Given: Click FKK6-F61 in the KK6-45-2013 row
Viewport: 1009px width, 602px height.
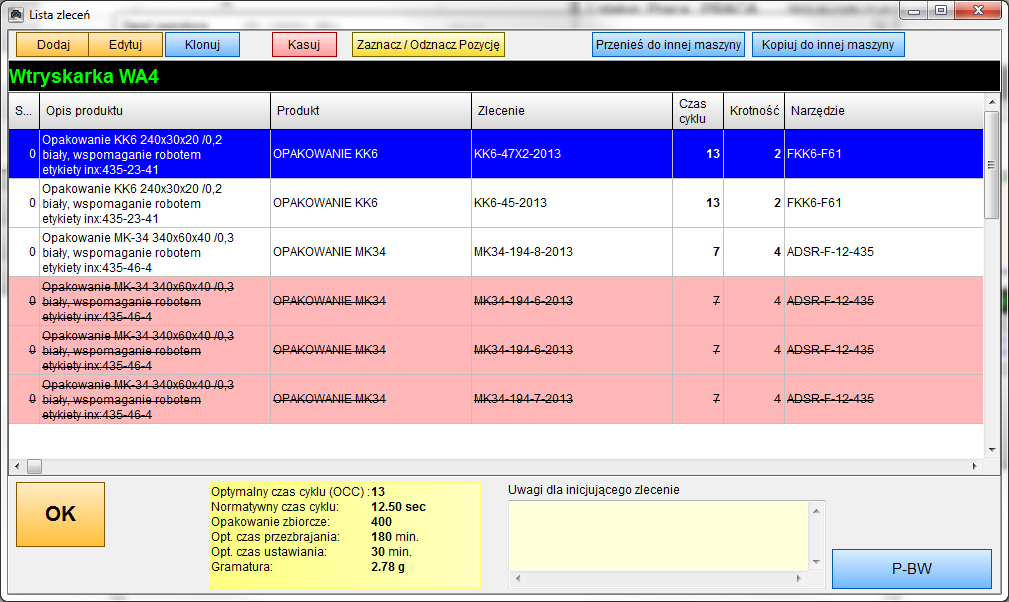Looking at the screenshot, I should (x=814, y=203).
